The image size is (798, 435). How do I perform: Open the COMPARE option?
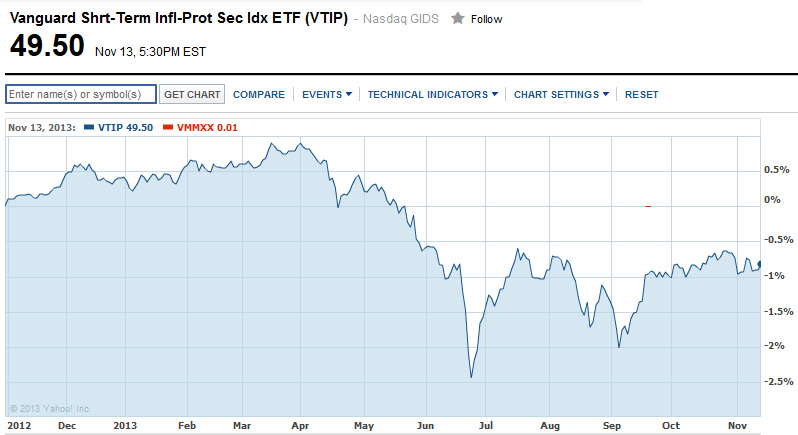point(259,94)
